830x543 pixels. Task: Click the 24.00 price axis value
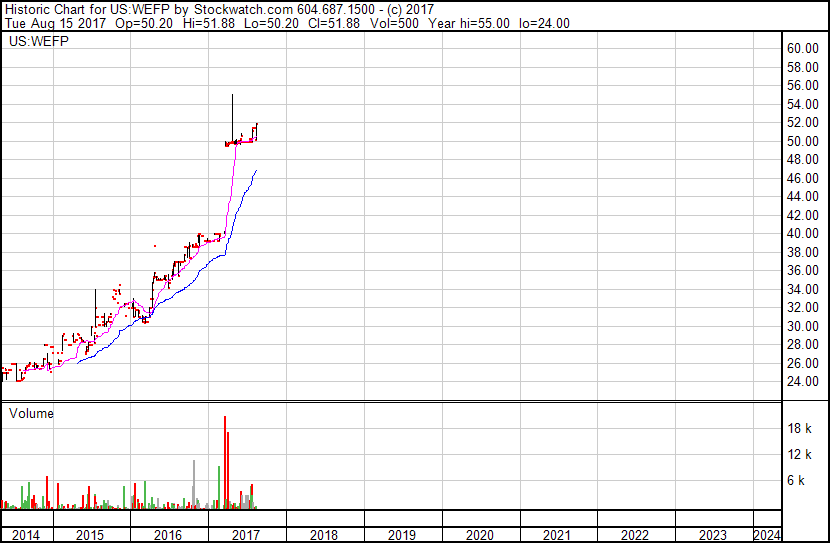(802, 382)
